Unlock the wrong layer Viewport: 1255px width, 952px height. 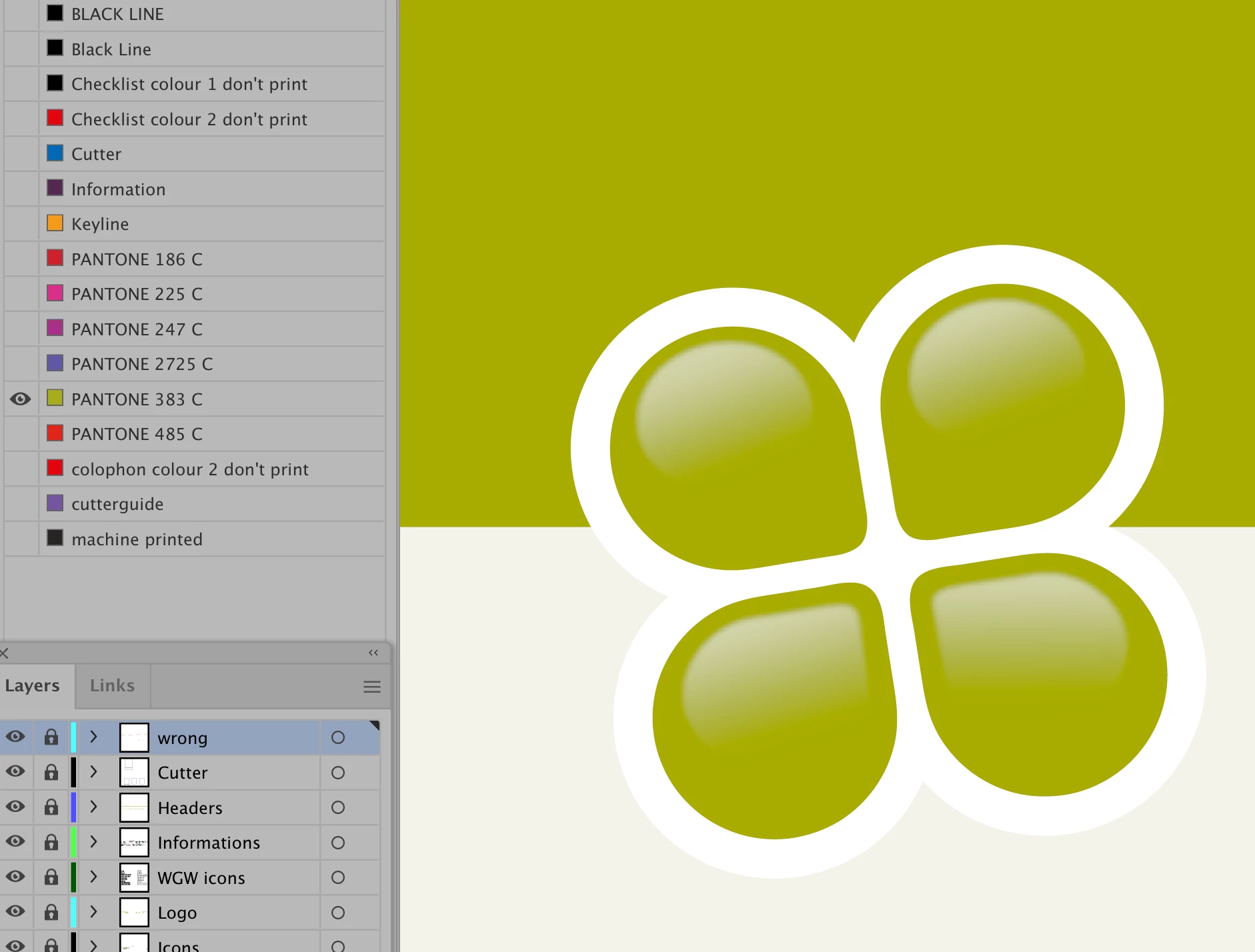[x=51, y=737]
